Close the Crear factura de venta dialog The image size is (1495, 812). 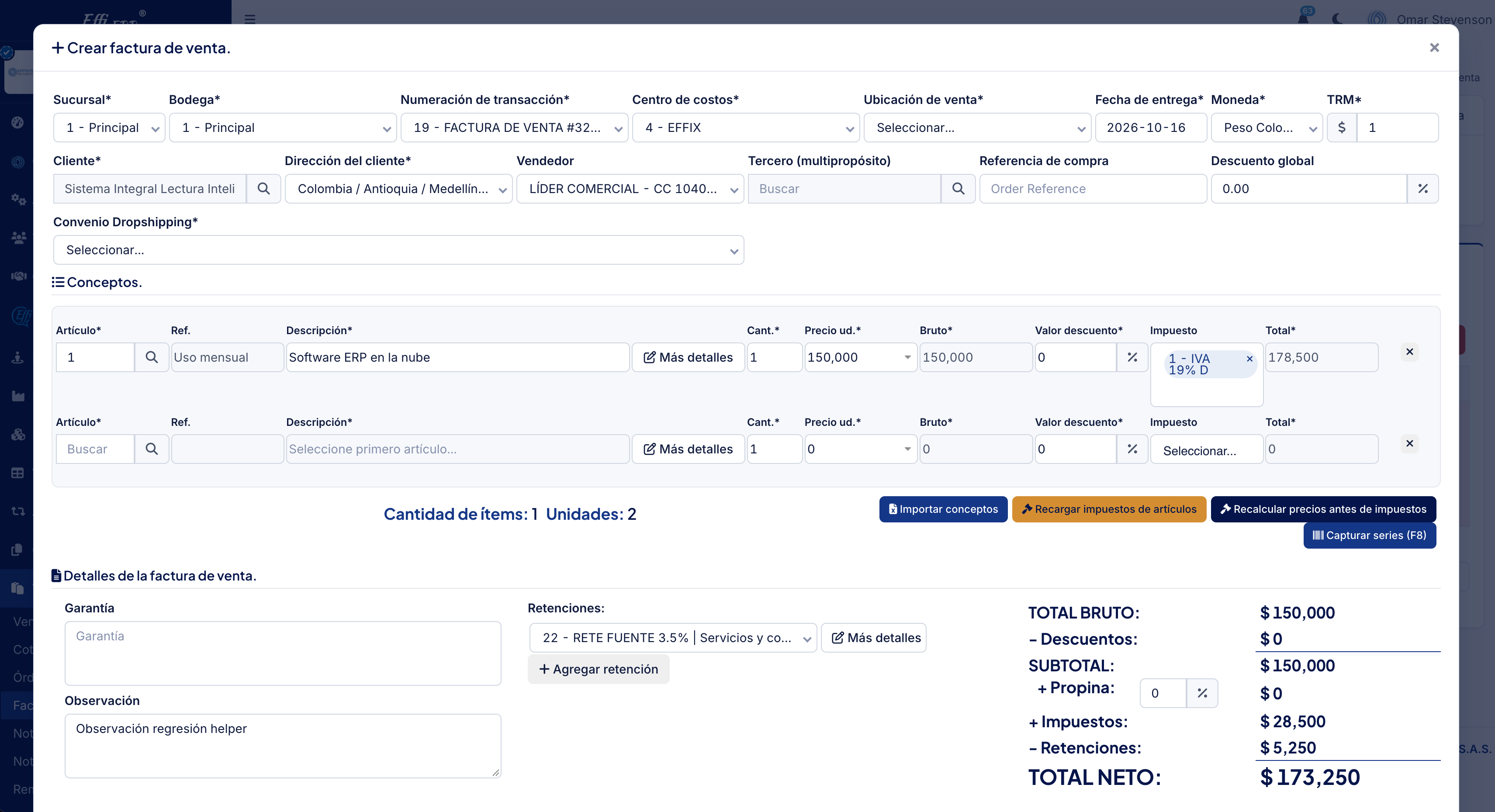(x=1434, y=48)
